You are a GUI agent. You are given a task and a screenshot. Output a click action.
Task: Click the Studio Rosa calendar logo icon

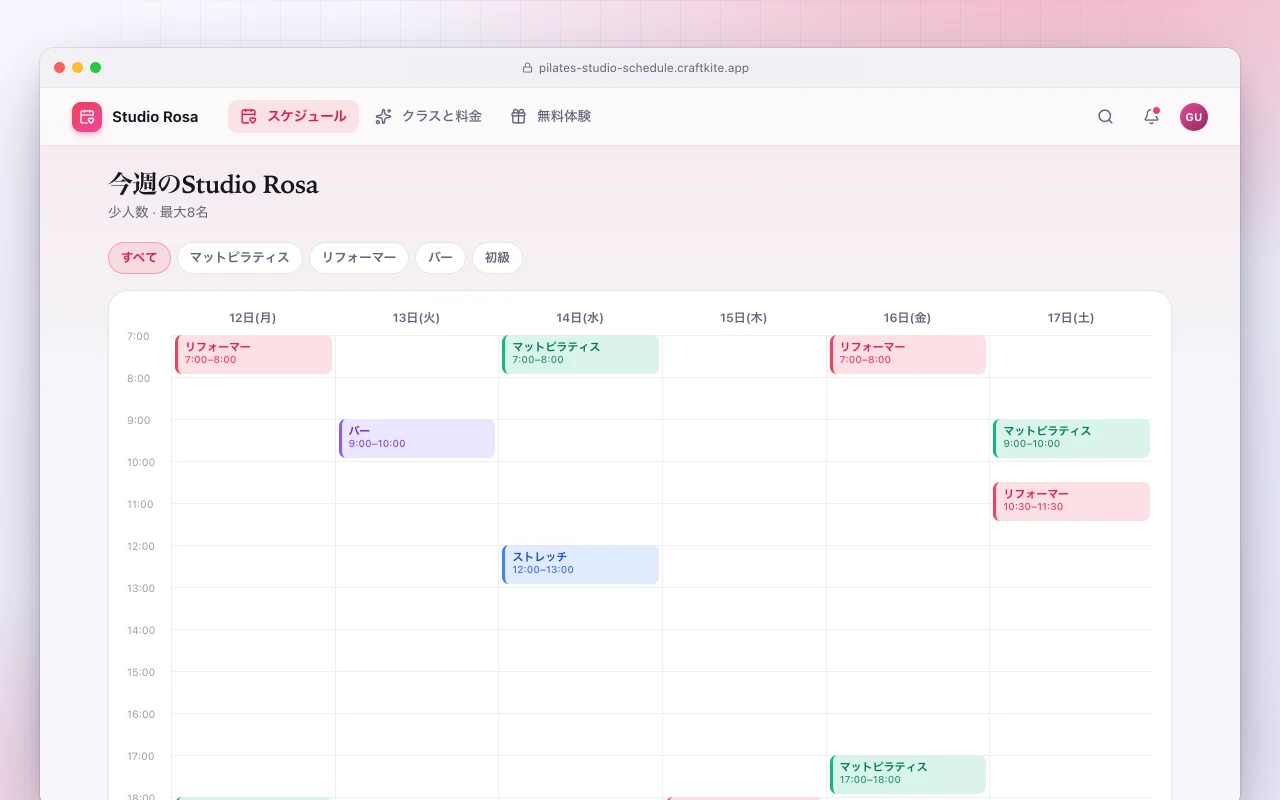tap(87, 117)
